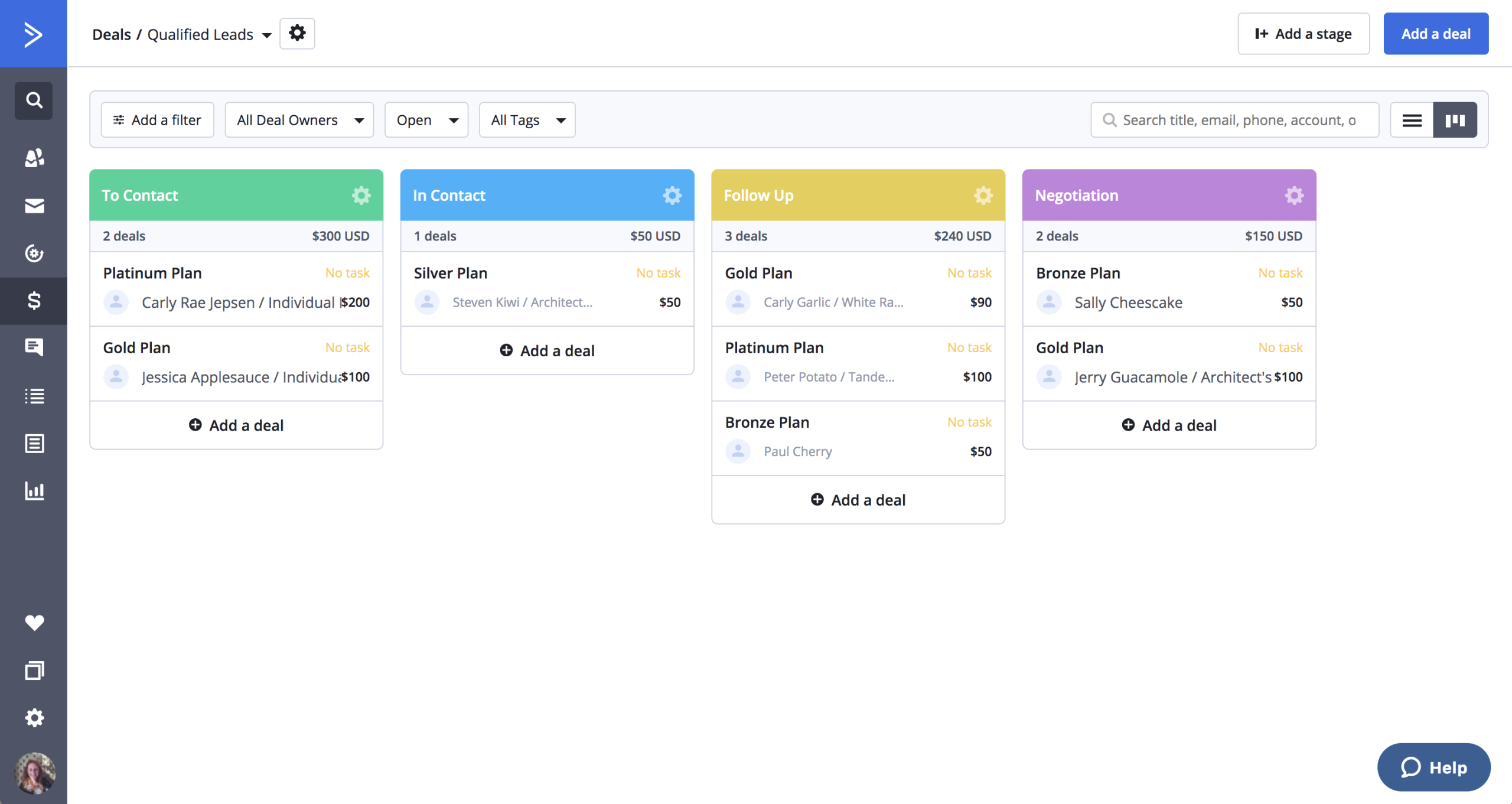Image resolution: width=1512 pixels, height=804 pixels.
Task: Open settings for the To Contact stage
Action: [361, 195]
